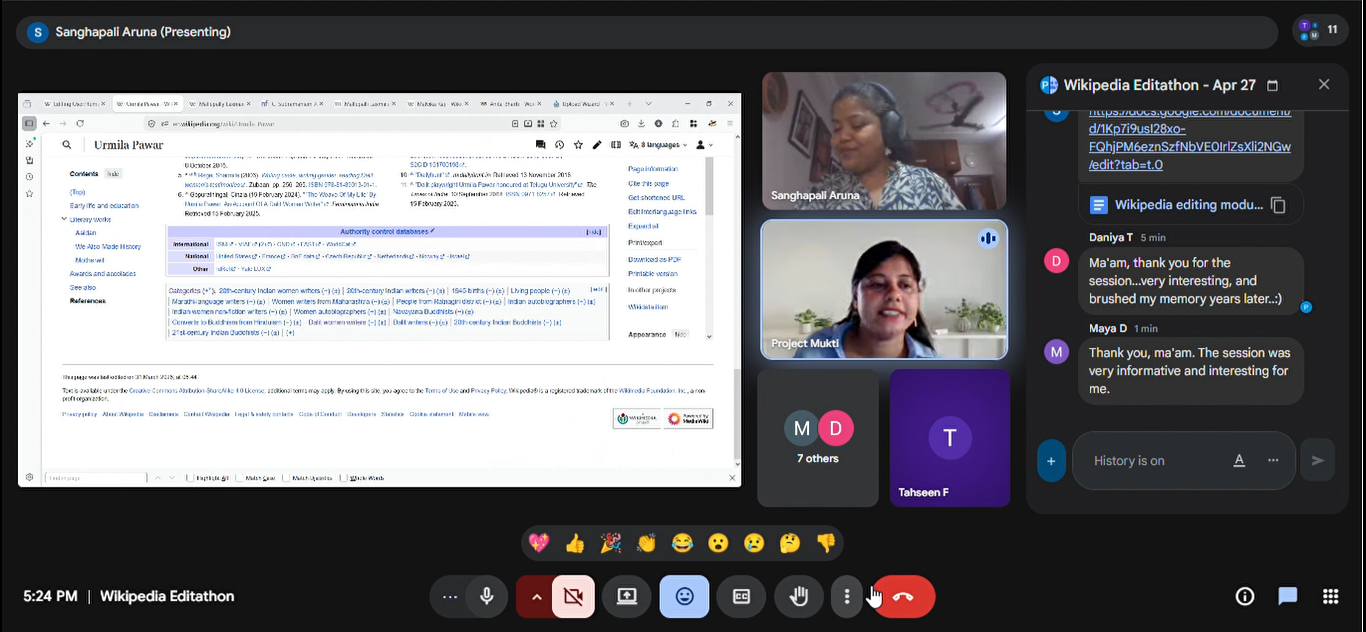Toggle the chat panel icon
Screen dimensions: 1366x632
coord(1288,597)
